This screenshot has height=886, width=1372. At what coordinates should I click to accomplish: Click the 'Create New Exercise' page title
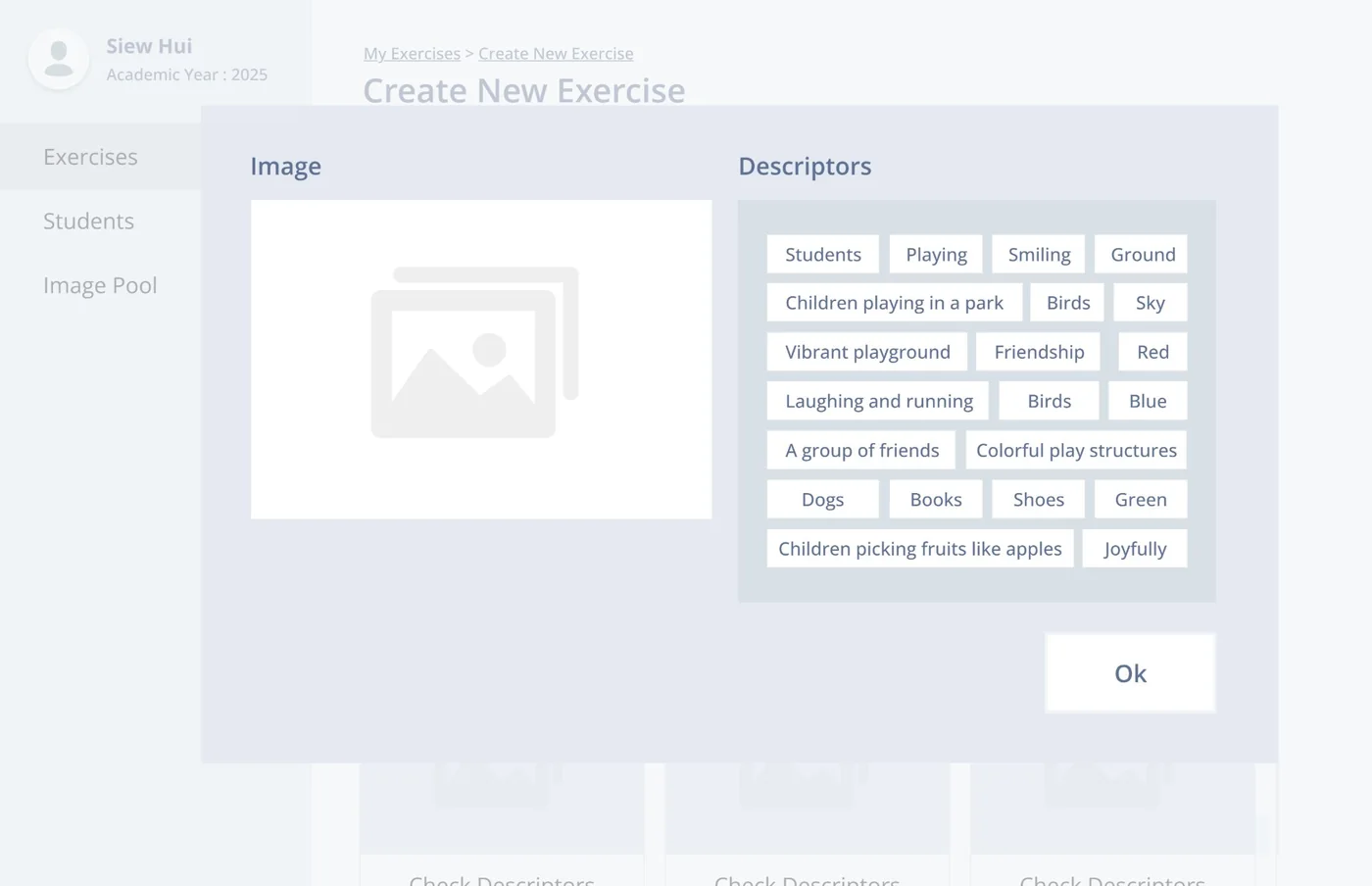pyautogui.click(x=524, y=90)
